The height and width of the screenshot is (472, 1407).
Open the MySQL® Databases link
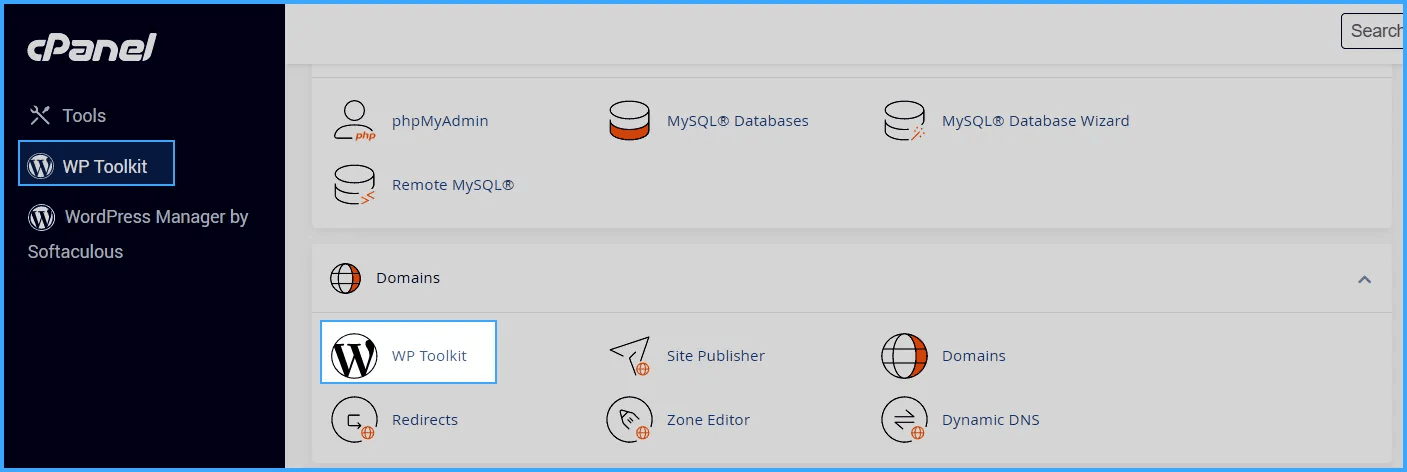pyautogui.click(x=738, y=121)
